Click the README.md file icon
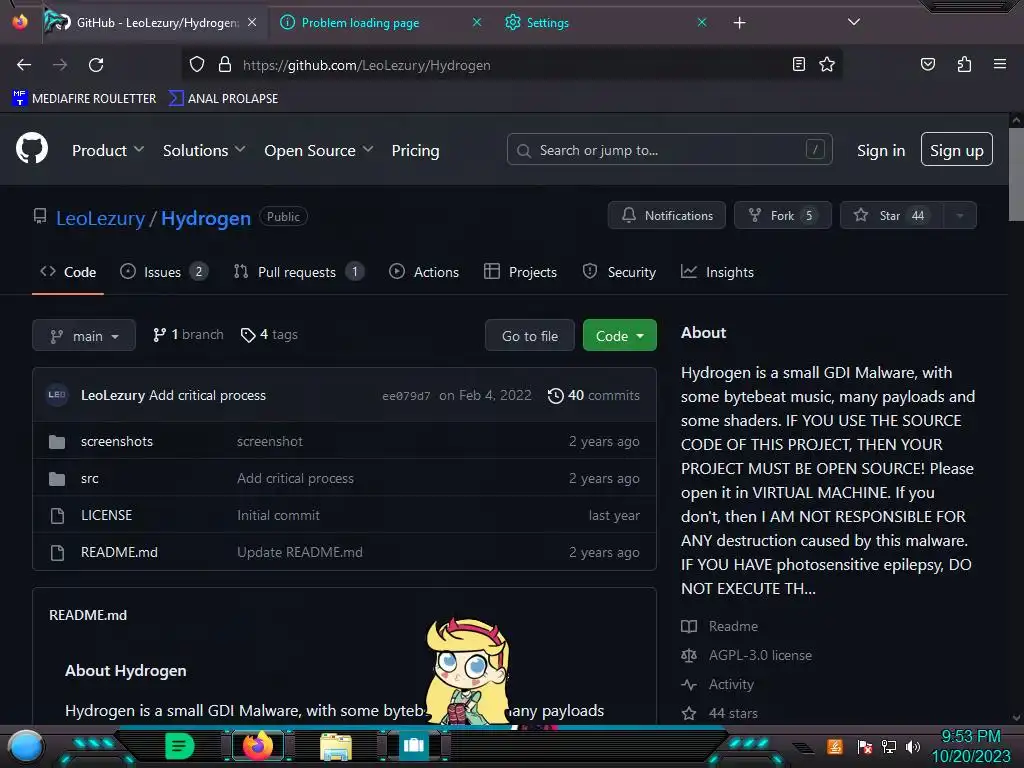 [57, 552]
